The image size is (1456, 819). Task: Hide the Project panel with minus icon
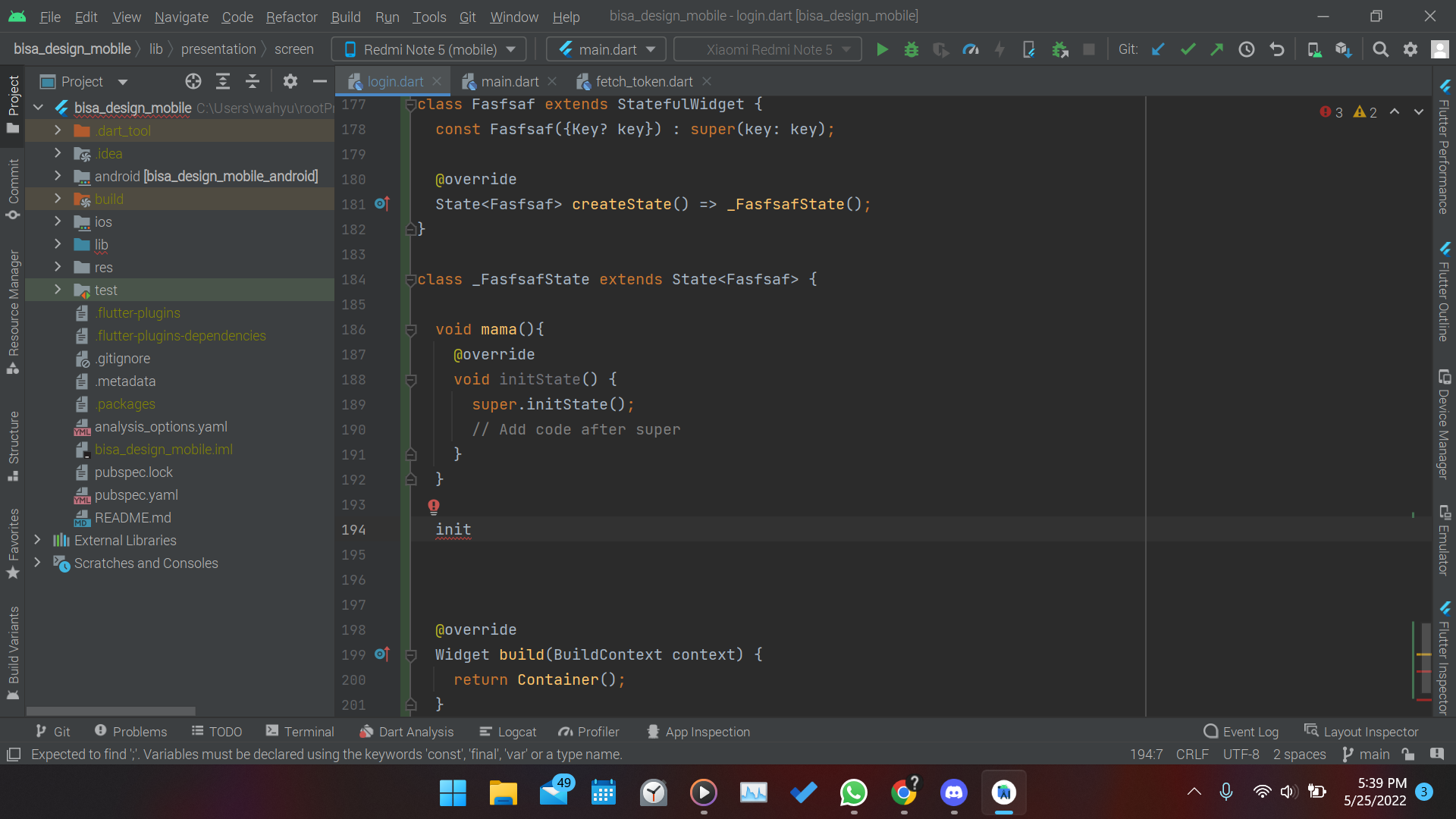click(x=320, y=81)
